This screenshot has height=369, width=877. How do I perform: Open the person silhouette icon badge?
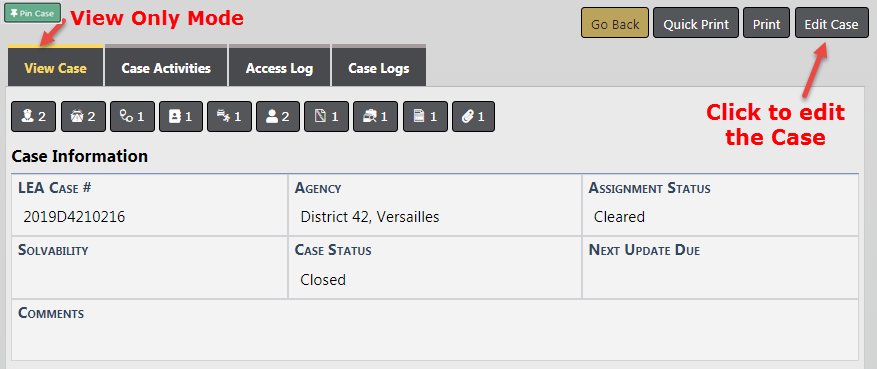click(278, 116)
